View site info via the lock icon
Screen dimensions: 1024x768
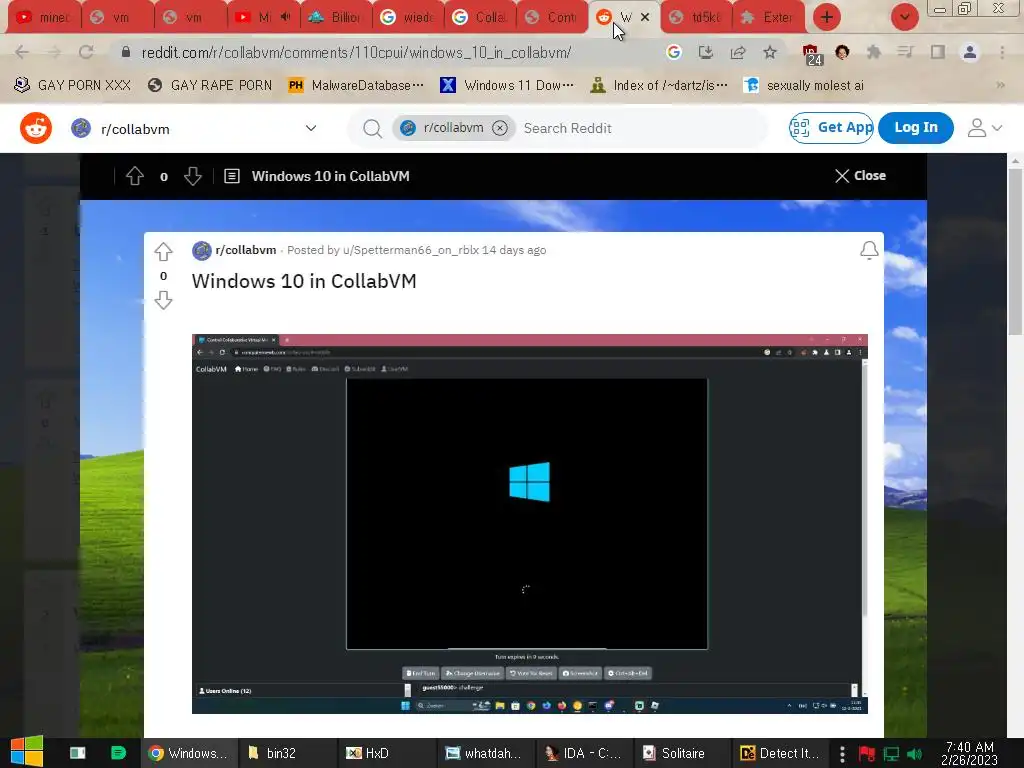tap(126, 52)
